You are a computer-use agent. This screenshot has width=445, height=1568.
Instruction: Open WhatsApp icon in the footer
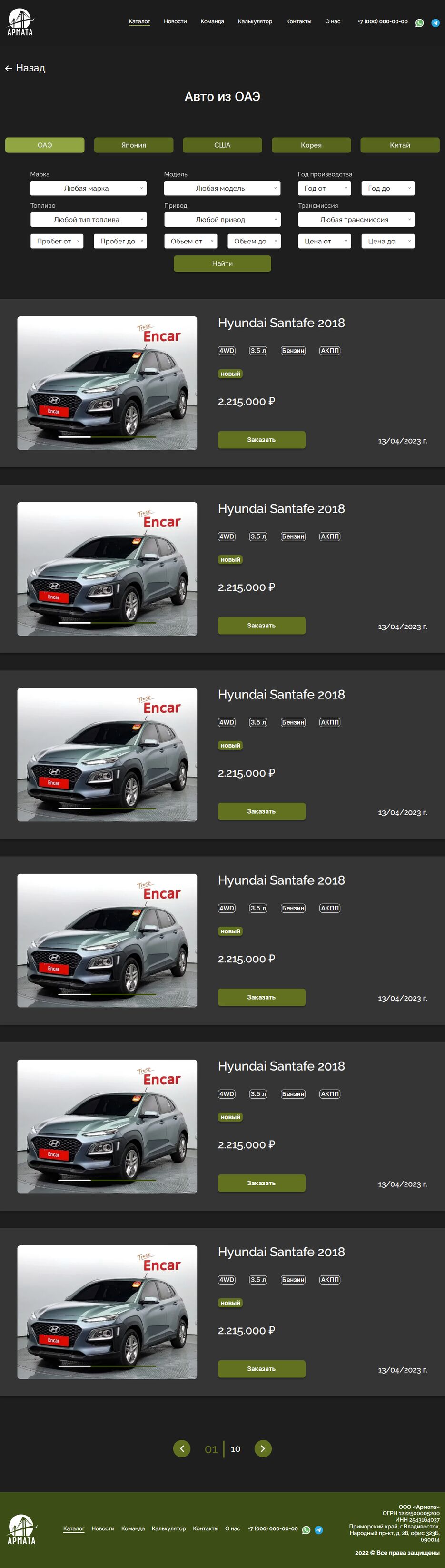click(307, 1530)
